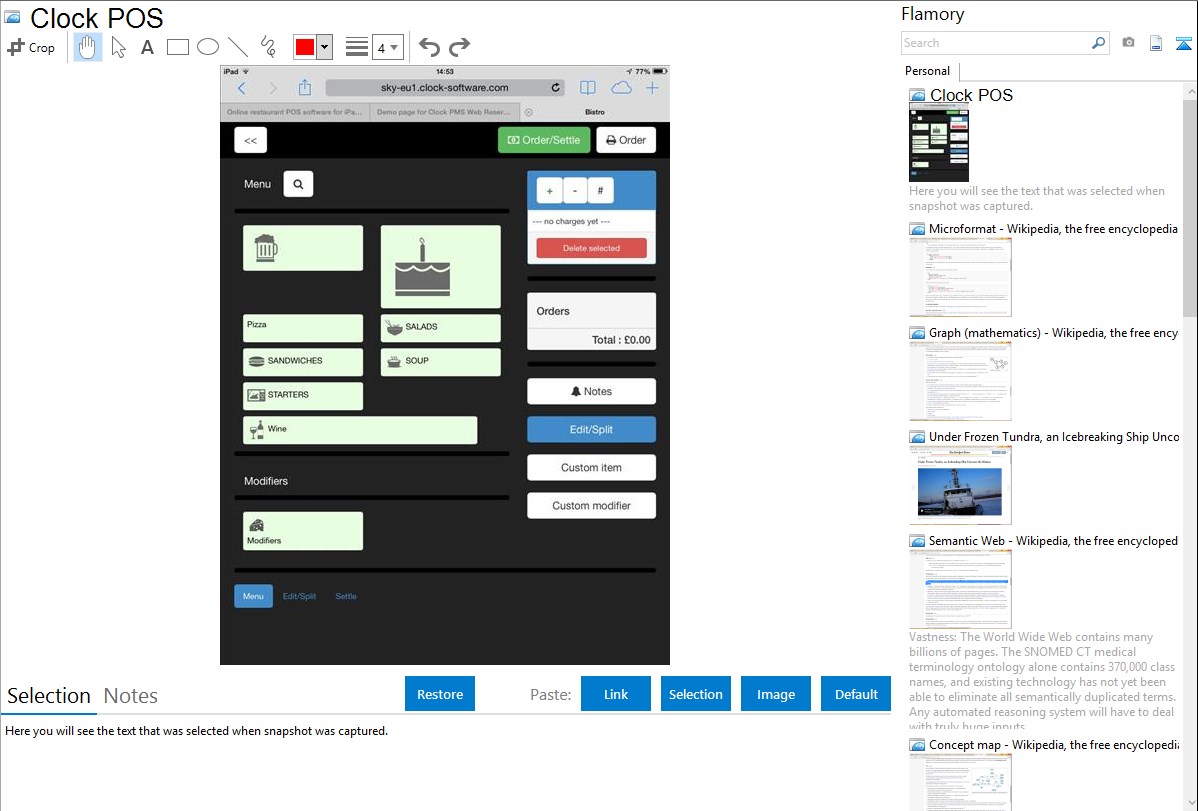Open Under Frozen Tundra ship thumbnail
The image size is (1198, 811).
tap(960, 485)
